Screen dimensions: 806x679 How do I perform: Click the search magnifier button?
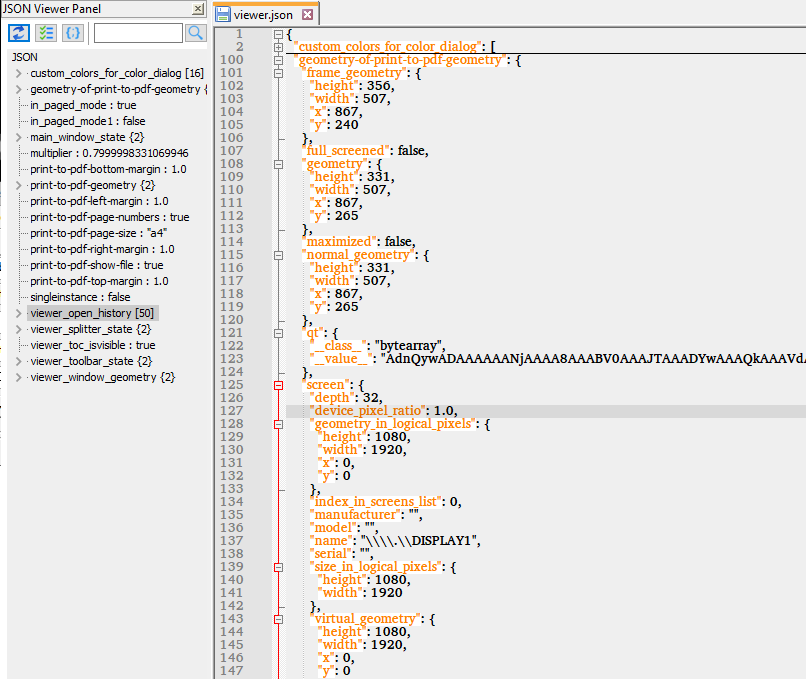195,33
